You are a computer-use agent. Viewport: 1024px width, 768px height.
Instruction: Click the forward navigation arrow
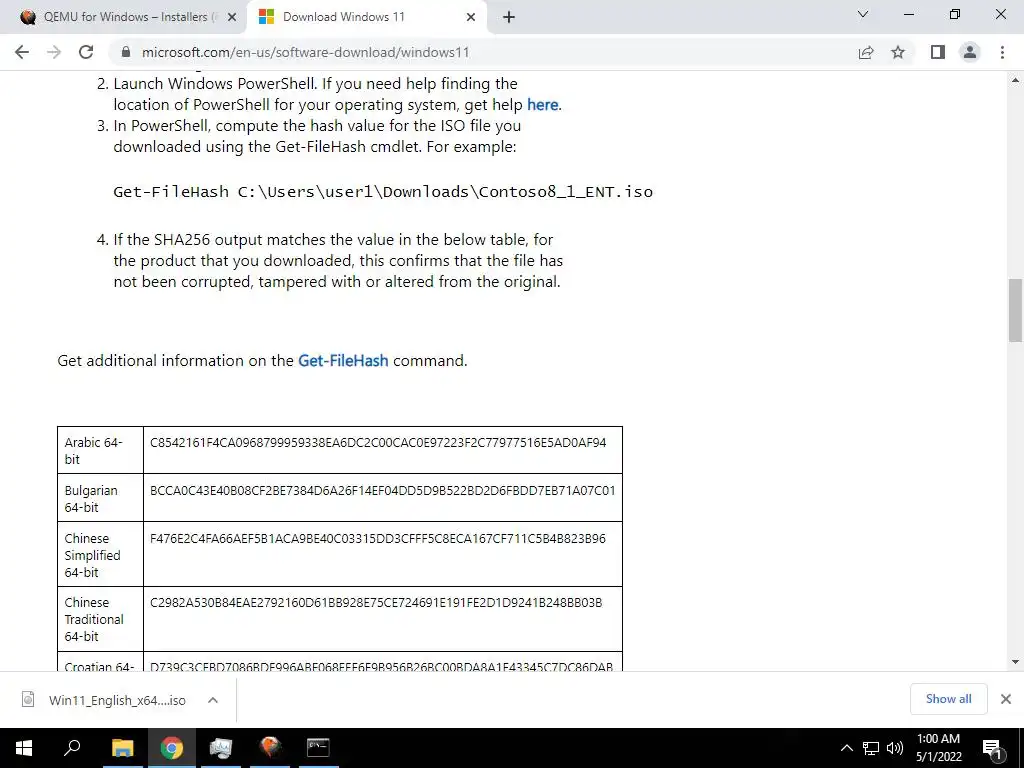(x=54, y=52)
